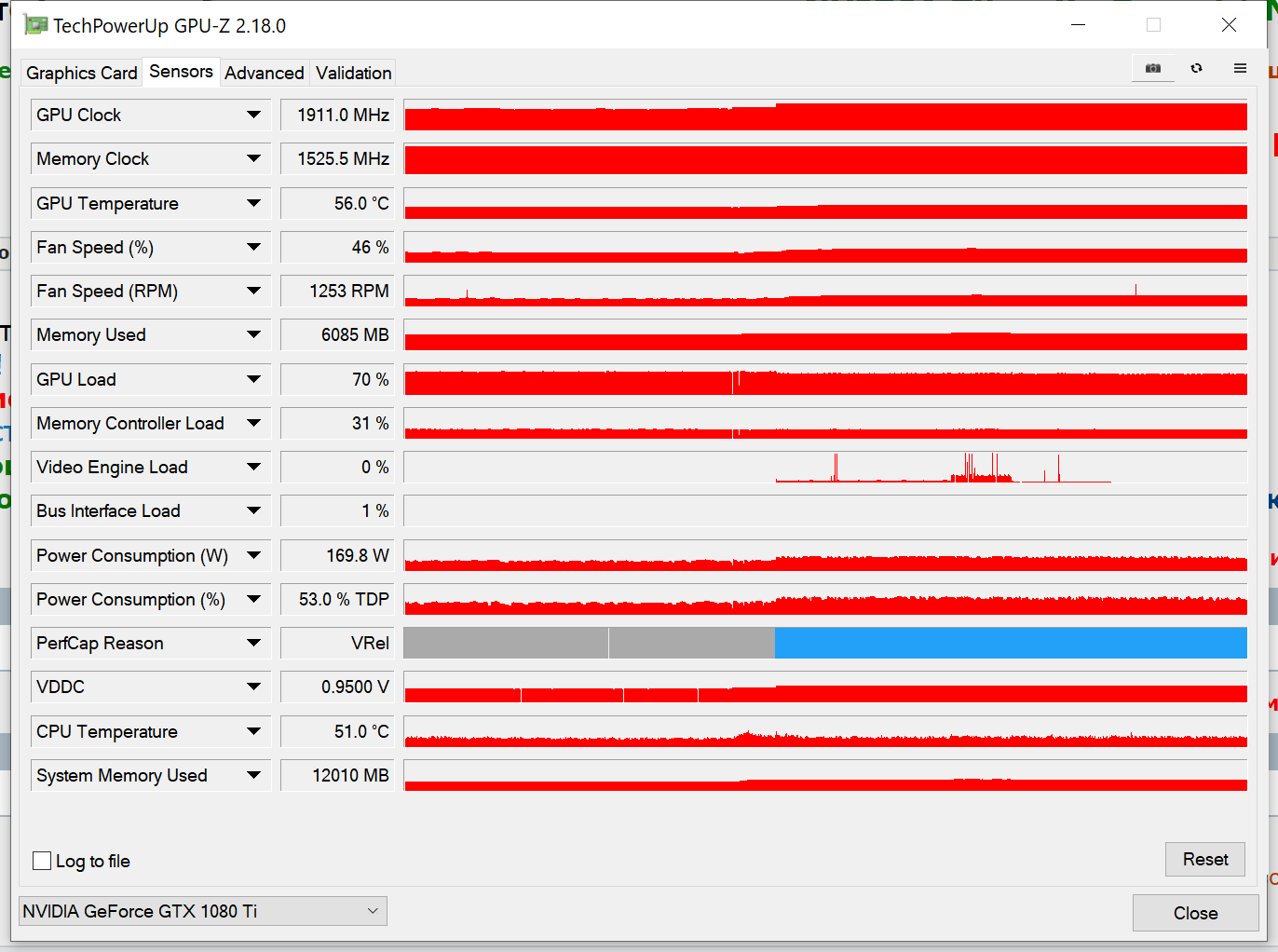Click the 56.0 °C GPU Temperature value

337,203
